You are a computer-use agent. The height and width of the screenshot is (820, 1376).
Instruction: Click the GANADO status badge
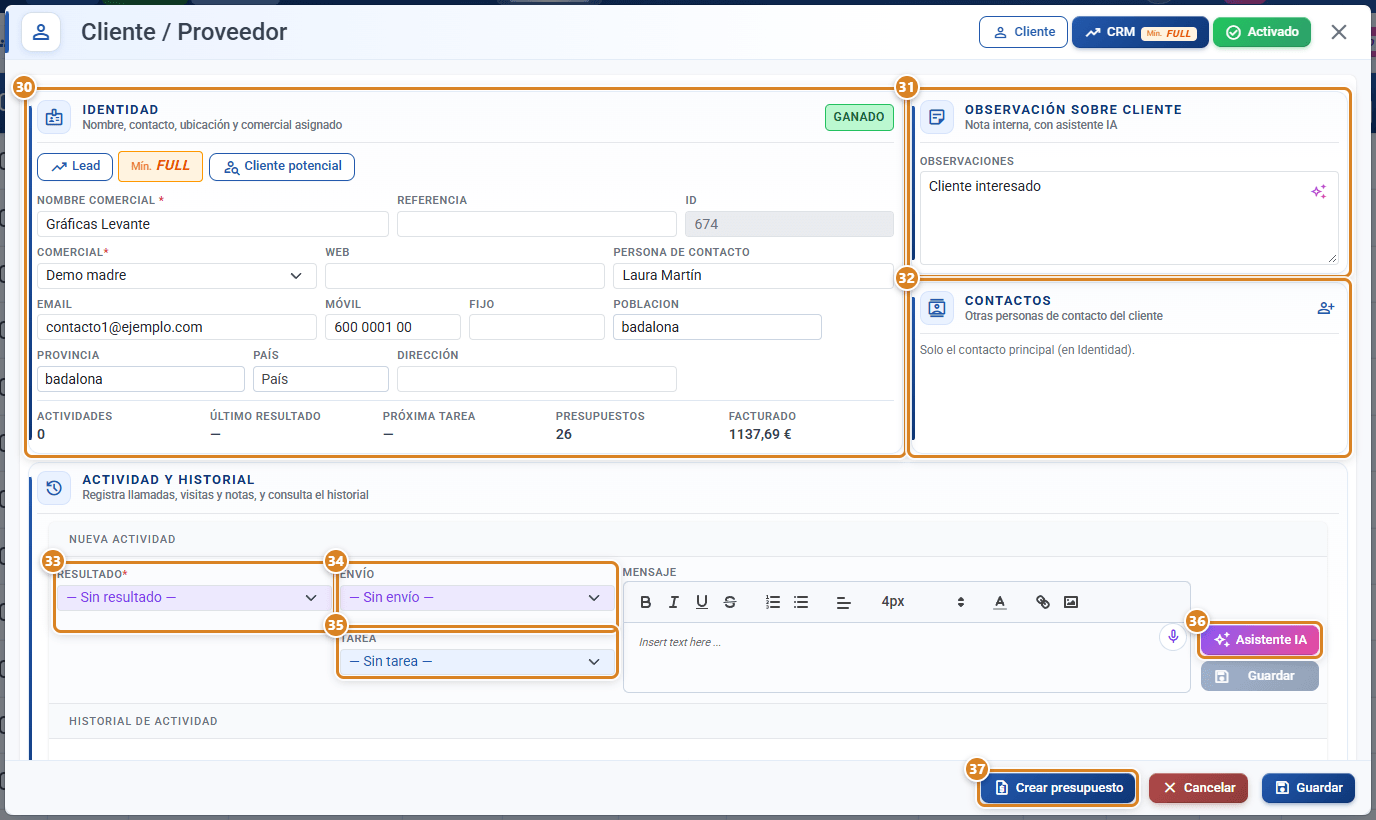tap(859, 117)
